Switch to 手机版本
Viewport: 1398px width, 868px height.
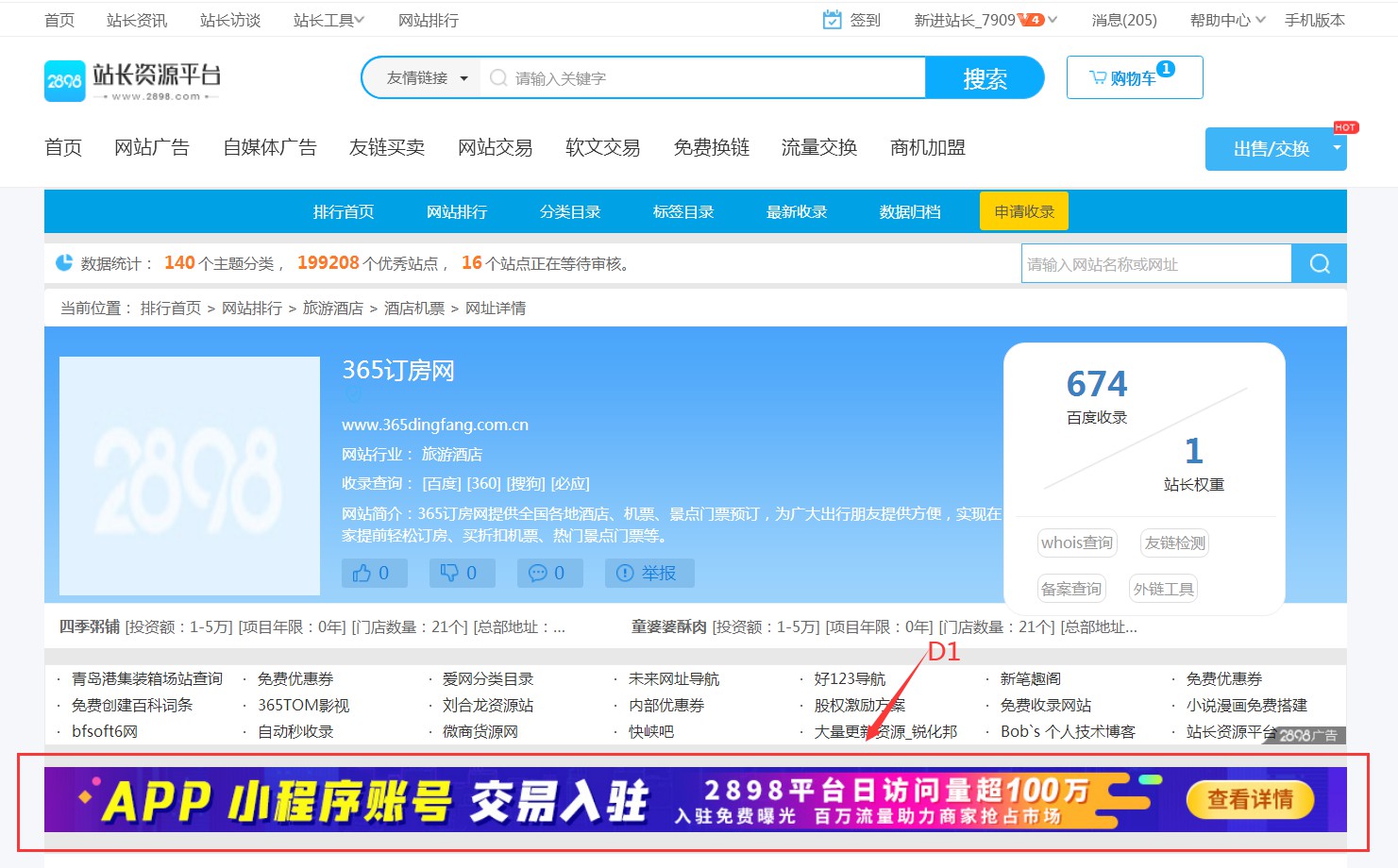point(1314,20)
